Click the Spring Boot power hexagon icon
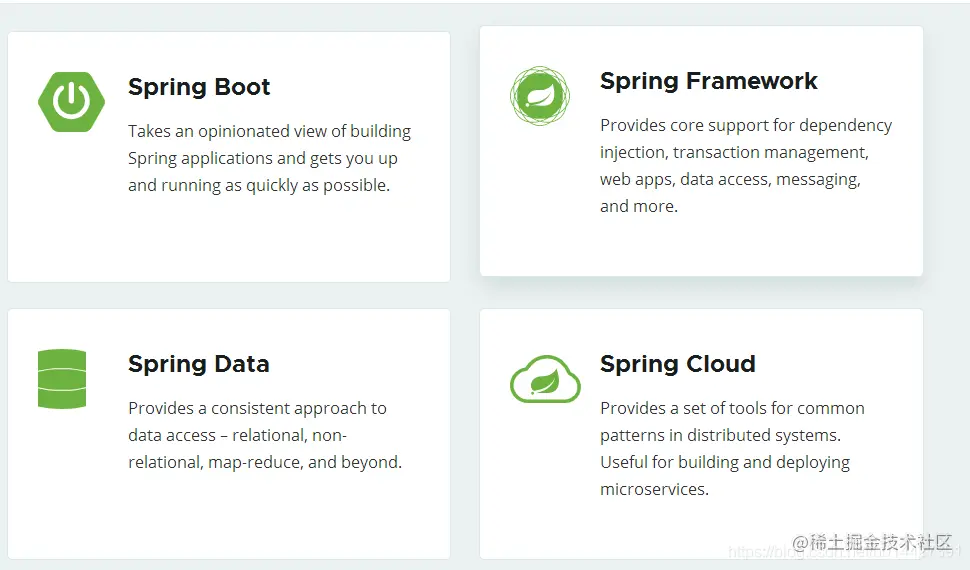 [x=71, y=102]
